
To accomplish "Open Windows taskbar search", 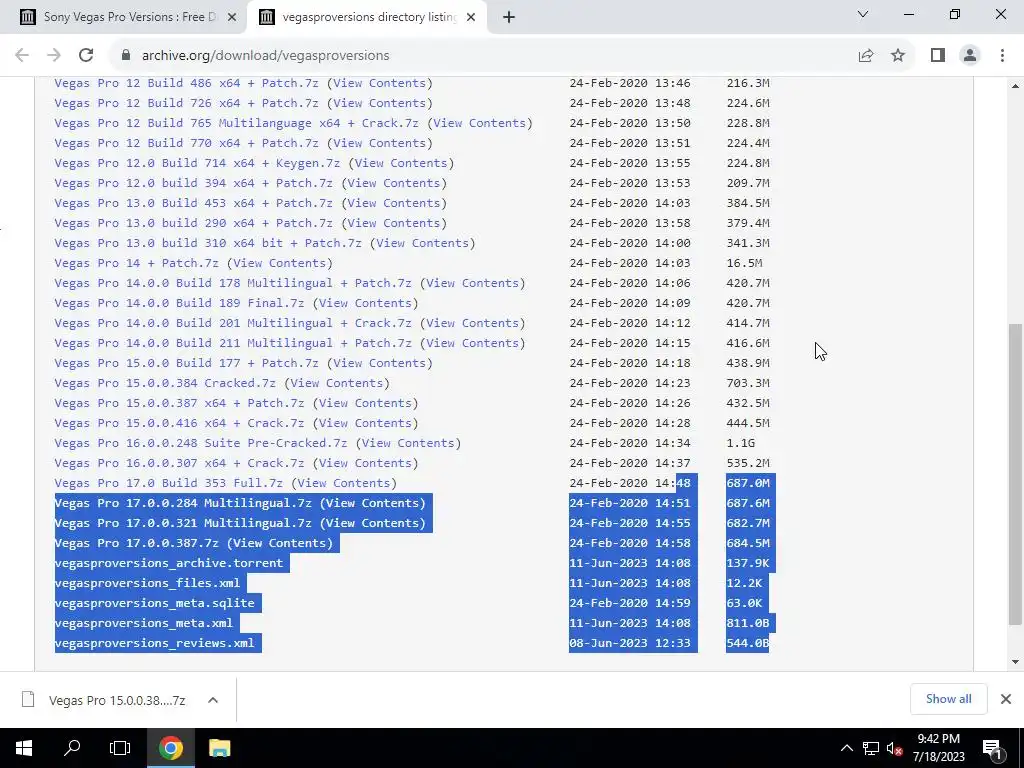I will (72, 748).
